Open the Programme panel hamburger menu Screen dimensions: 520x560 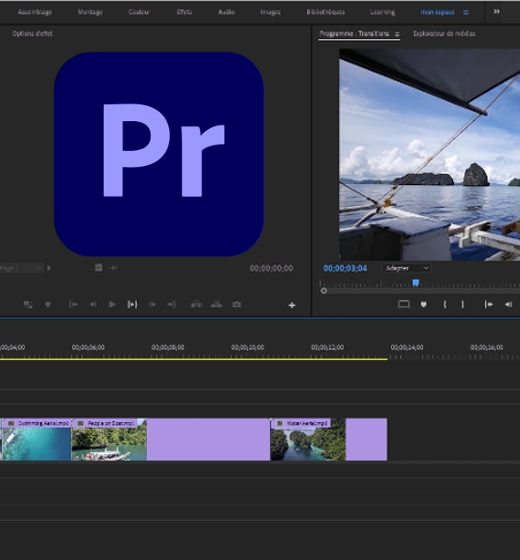(x=397, y=34)
